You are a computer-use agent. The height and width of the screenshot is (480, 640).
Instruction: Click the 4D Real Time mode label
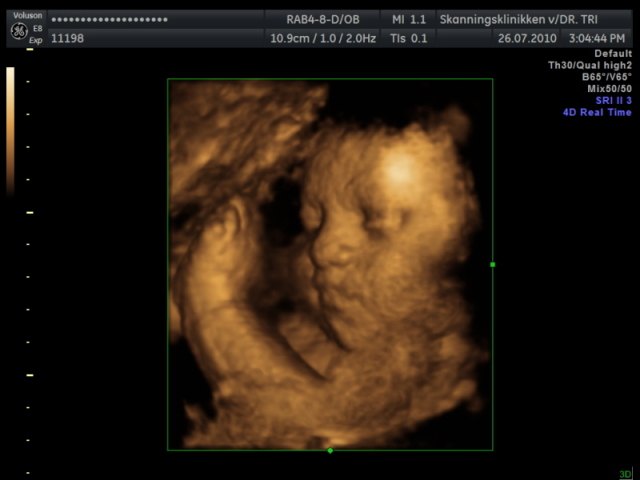tap(597, 113)
